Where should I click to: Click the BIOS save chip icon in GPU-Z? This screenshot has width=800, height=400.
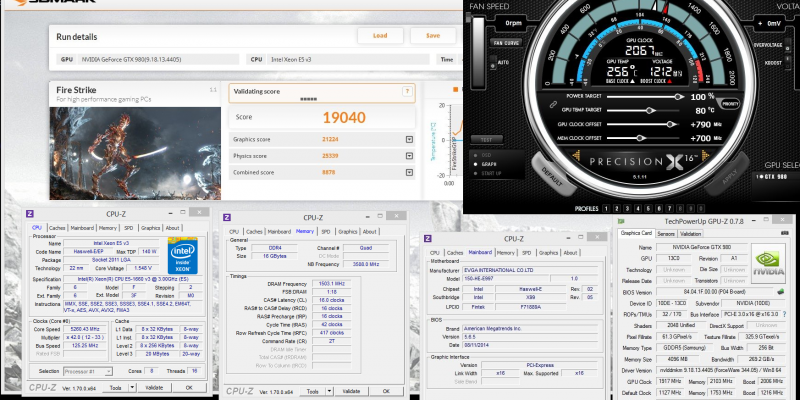click(780, 292)
